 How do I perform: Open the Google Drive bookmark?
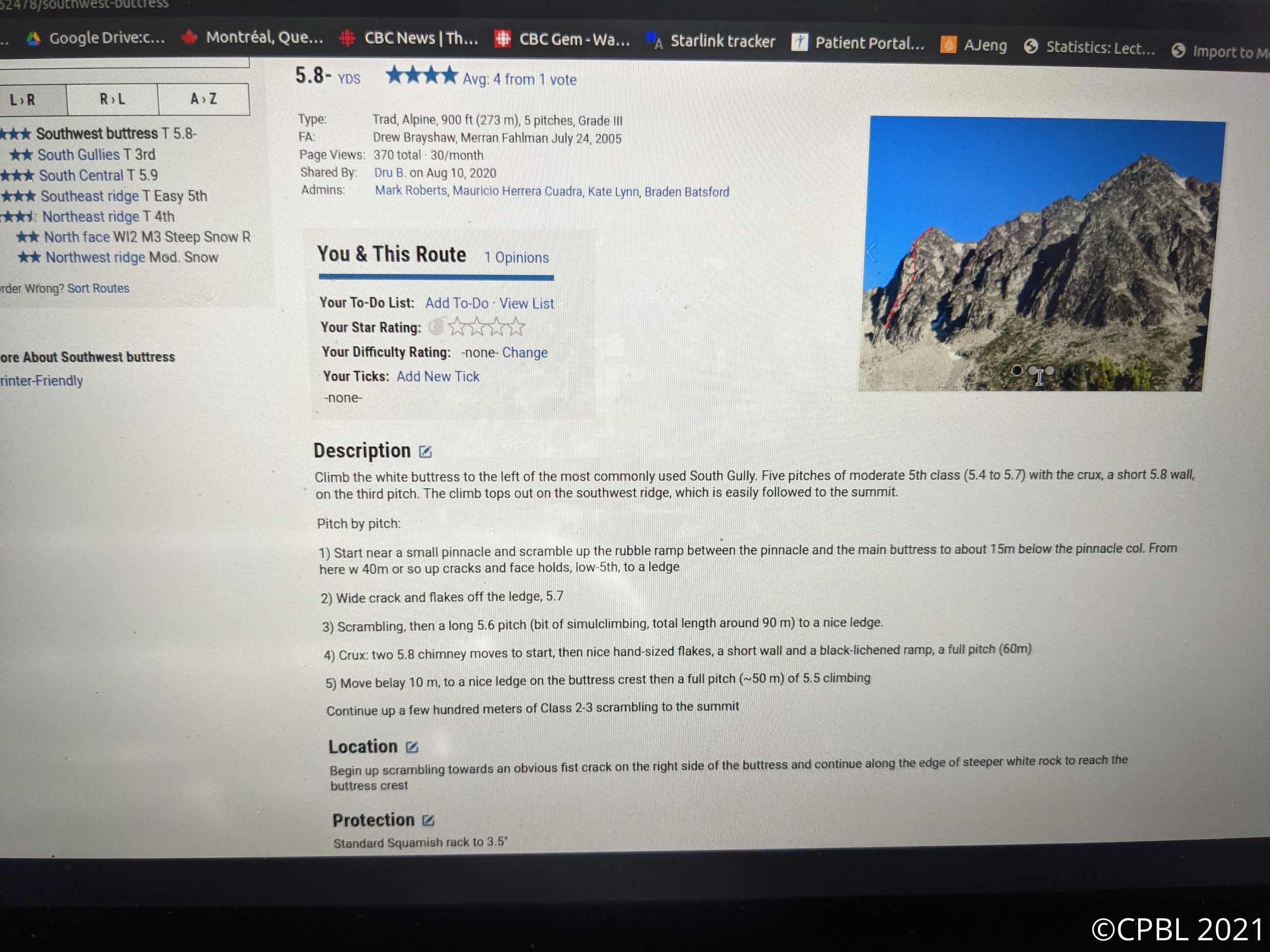tap(95, 38)
